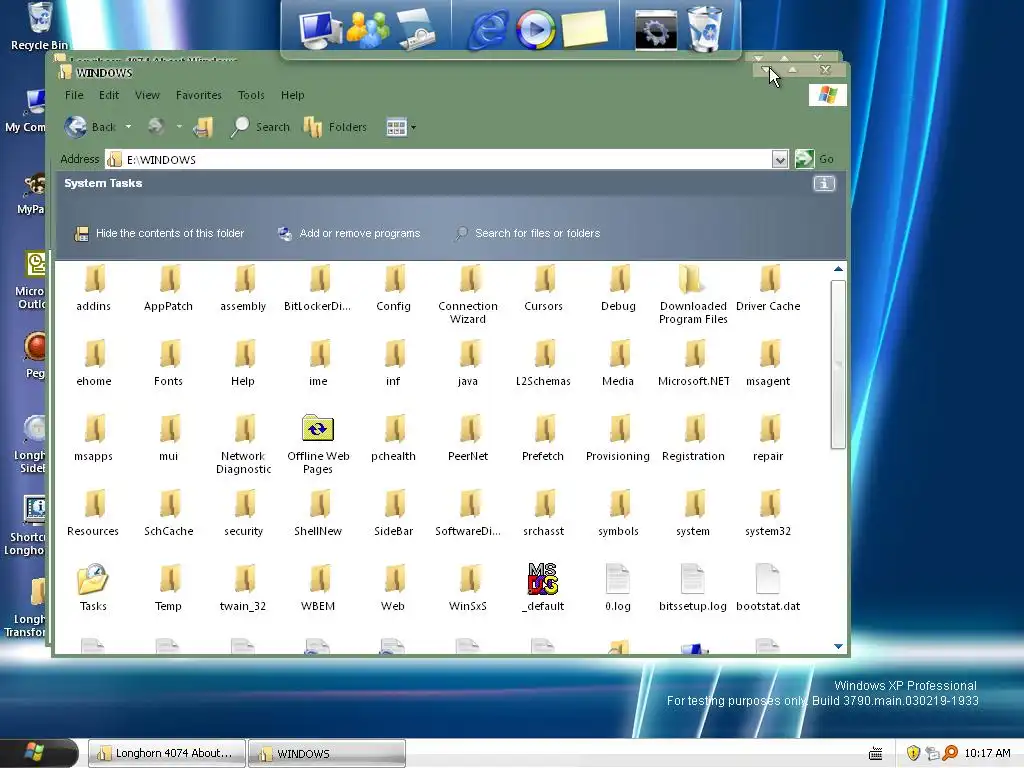Screen dimensions: 1024x768
Task: Click the security shield tray icon
Action: pos(913,753)
